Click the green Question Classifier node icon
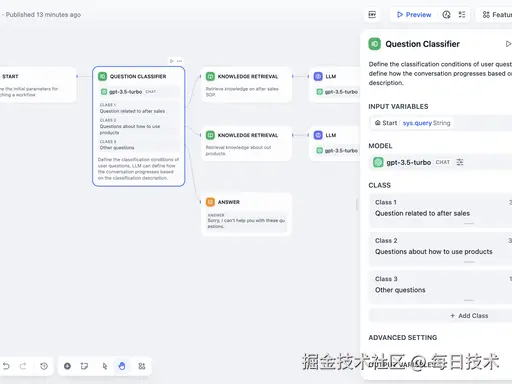Screen dimensions: 512x384 (x=102, y=76)
